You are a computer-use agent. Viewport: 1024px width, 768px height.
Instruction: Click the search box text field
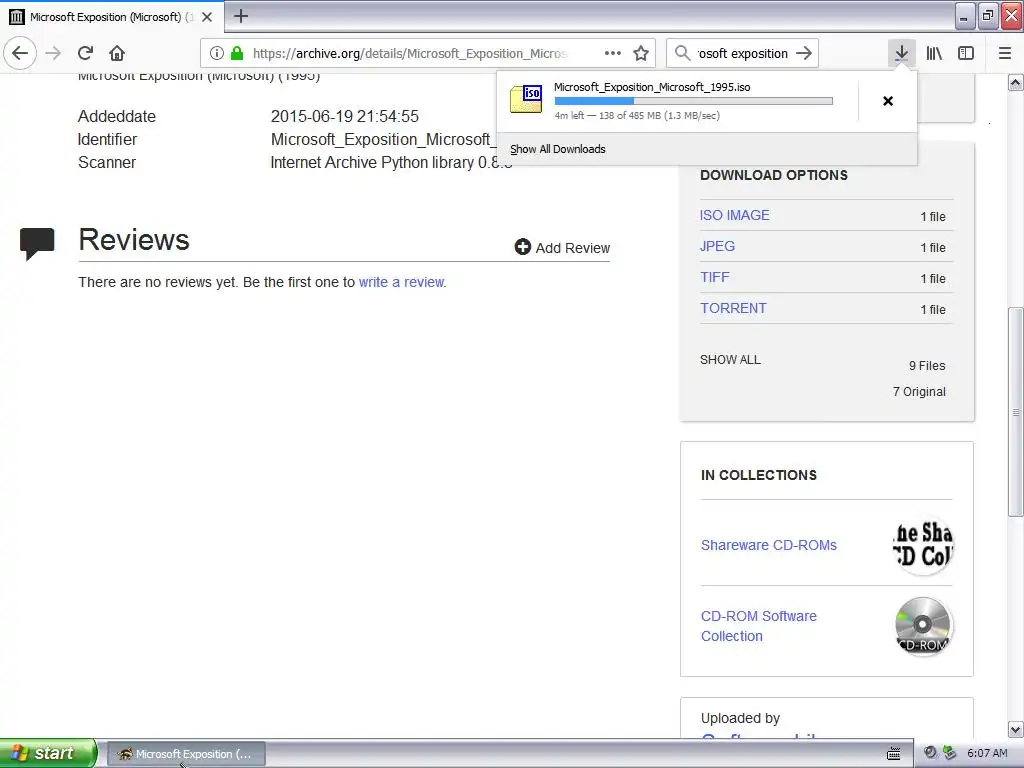coord(743,53)
